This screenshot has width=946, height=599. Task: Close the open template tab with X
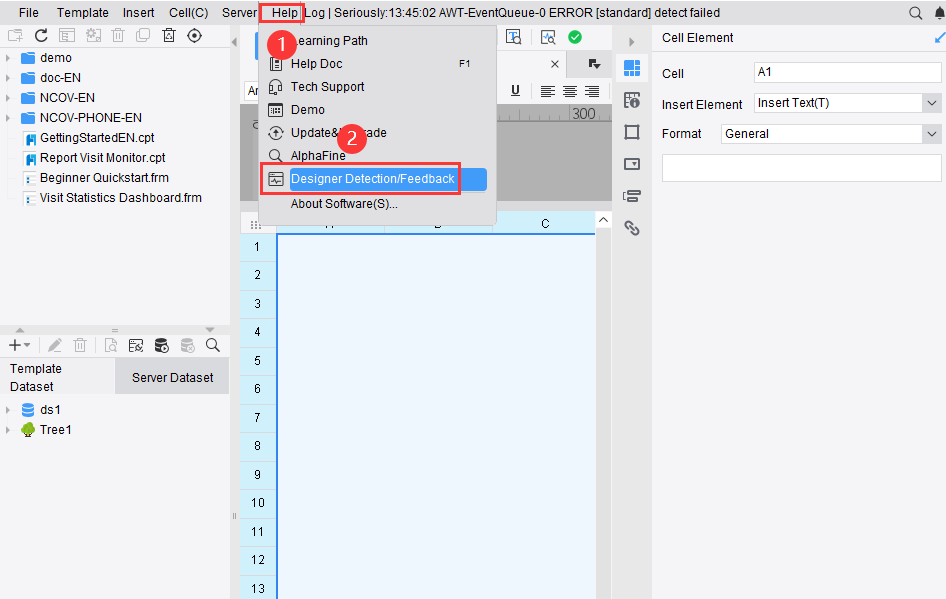(x=555, y=64)
